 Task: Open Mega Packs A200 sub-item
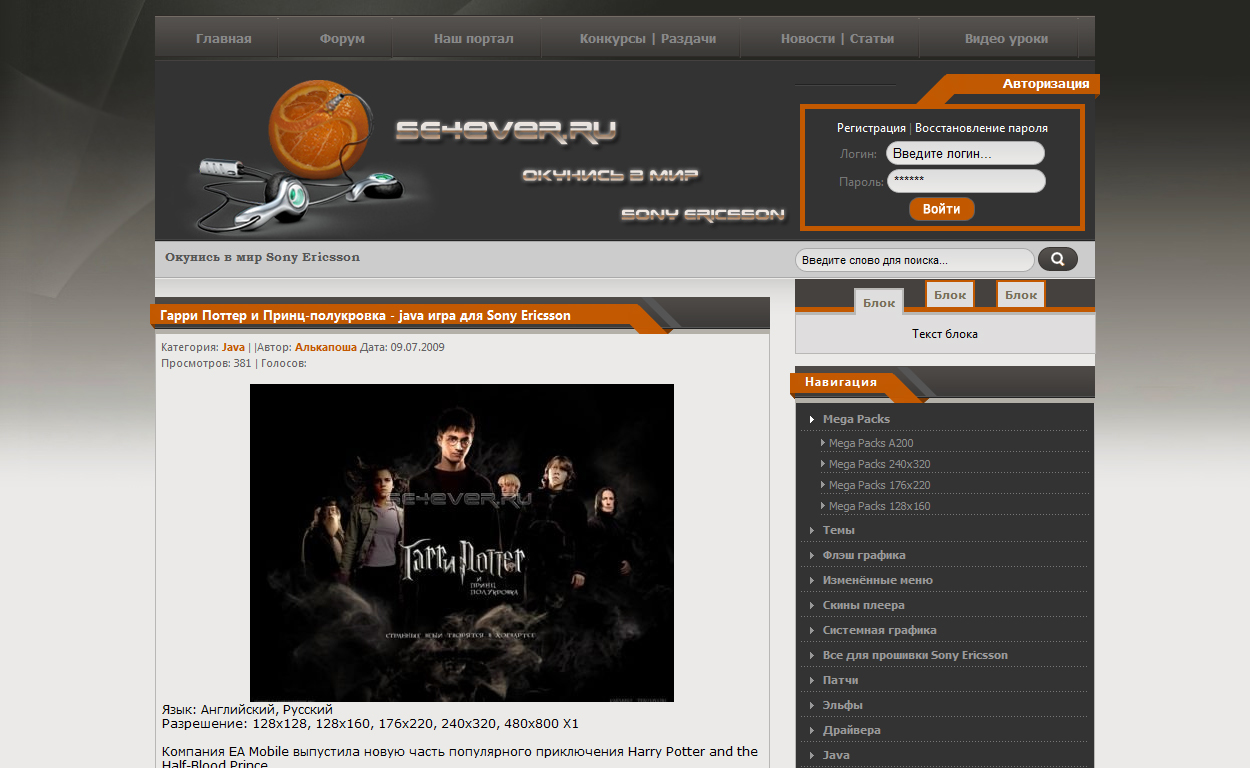(871, 443)
